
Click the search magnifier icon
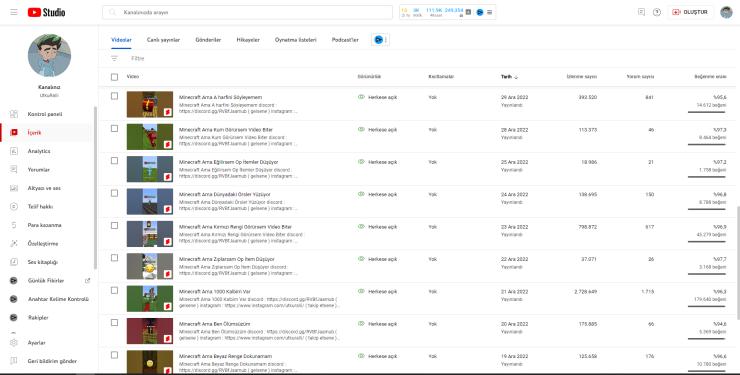(x=112, y=12)
